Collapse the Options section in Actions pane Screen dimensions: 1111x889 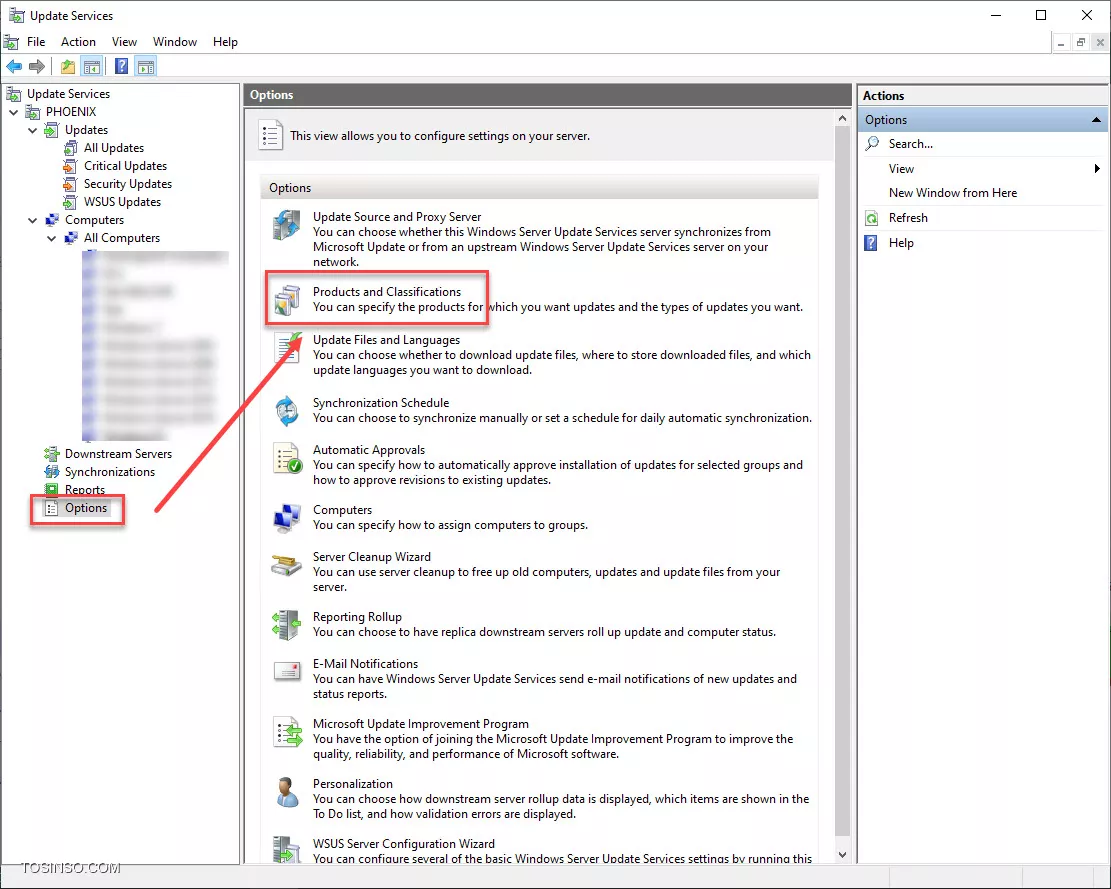tap(1096, 120)
